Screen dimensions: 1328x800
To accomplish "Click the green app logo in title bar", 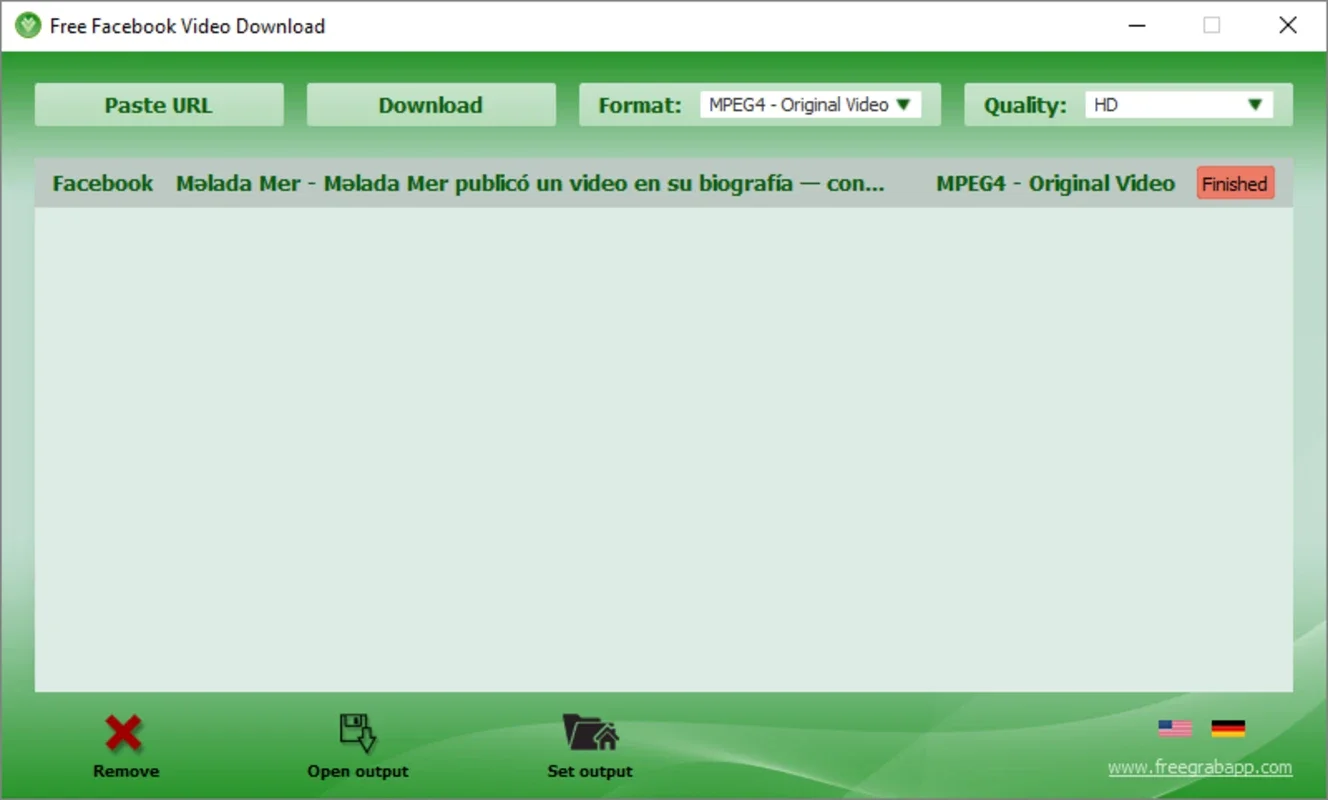I will click(28, 26).
